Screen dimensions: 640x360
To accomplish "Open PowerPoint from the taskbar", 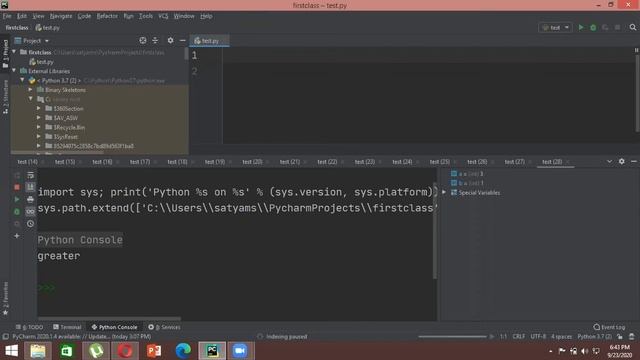I will [154, 351].
